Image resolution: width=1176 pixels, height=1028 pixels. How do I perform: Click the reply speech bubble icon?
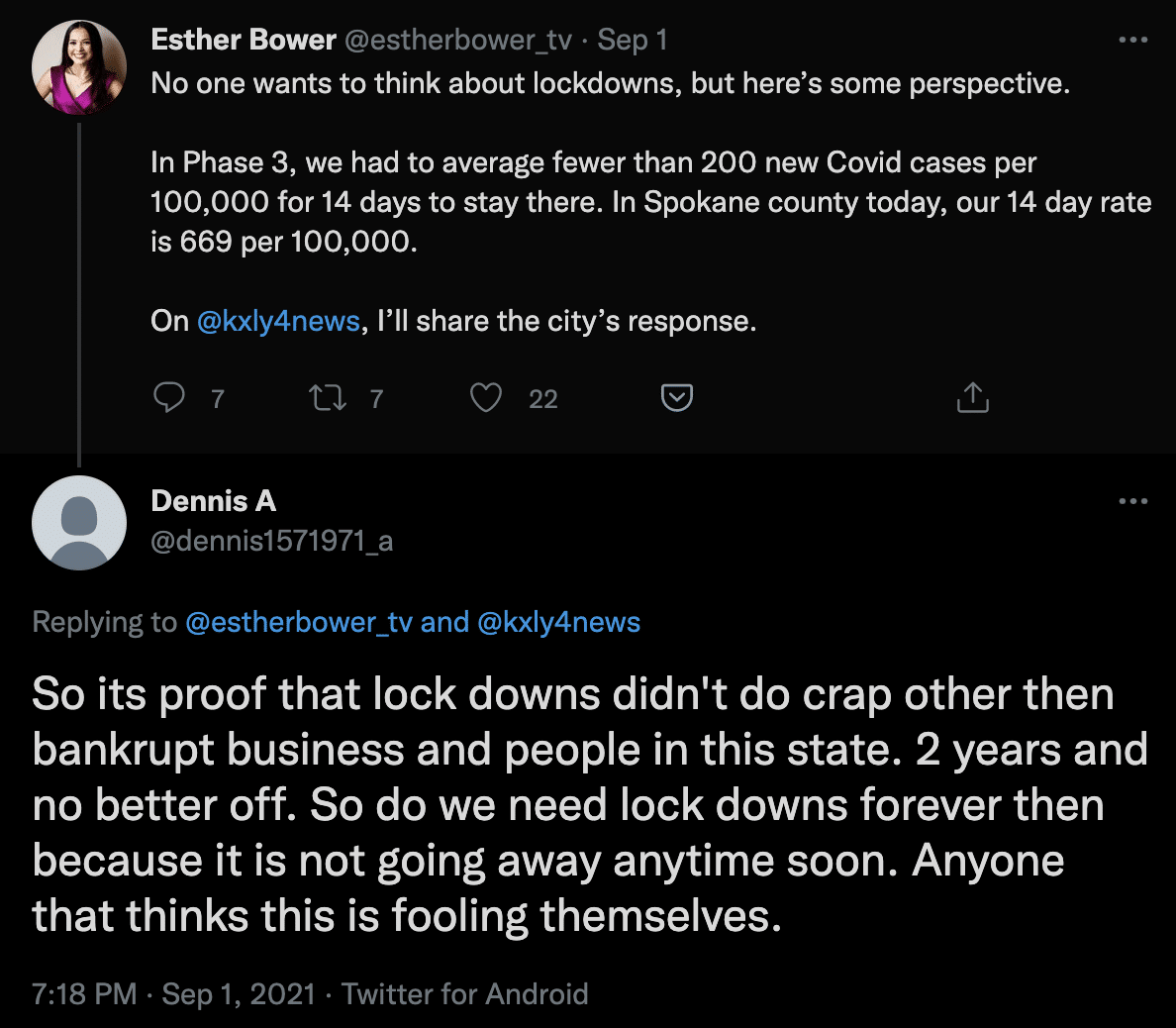coord(169,397)
